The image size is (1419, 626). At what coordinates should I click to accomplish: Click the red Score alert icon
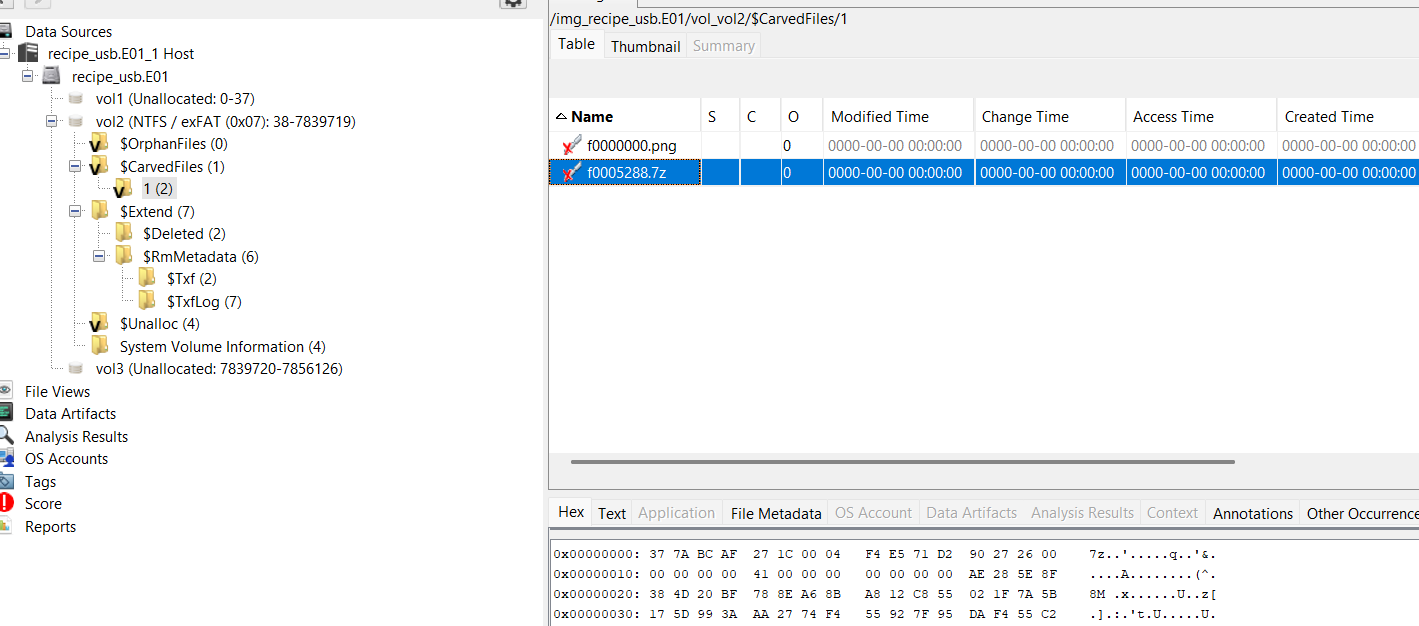point(7,503)
